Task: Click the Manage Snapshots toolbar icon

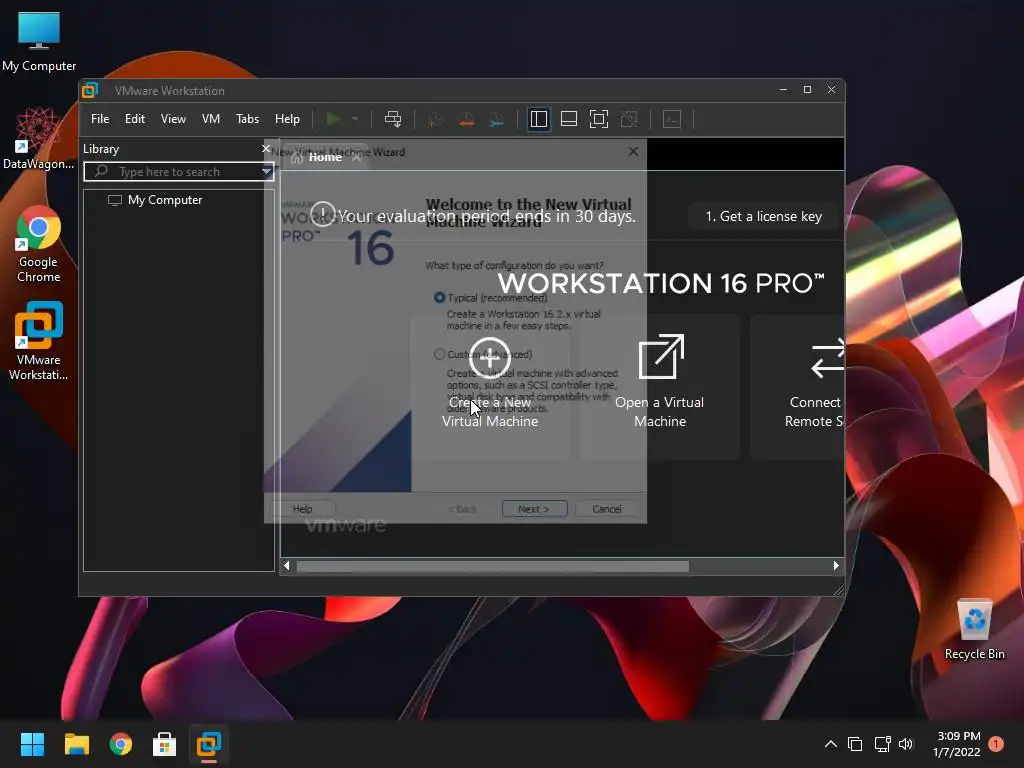Action: point(496,119)
